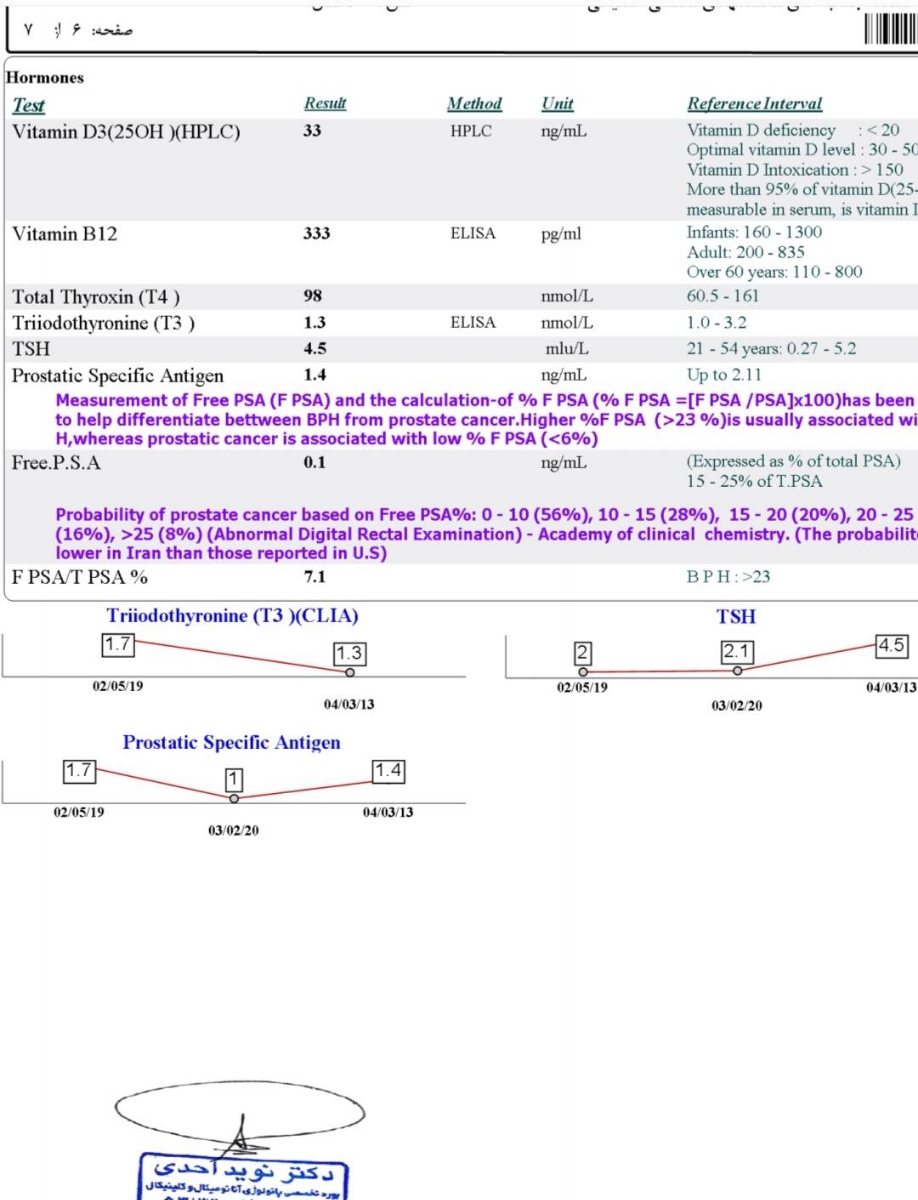Screen dimensions: 918x1200
Task: Click the barcode at the page top
Action: coord(889,31)
